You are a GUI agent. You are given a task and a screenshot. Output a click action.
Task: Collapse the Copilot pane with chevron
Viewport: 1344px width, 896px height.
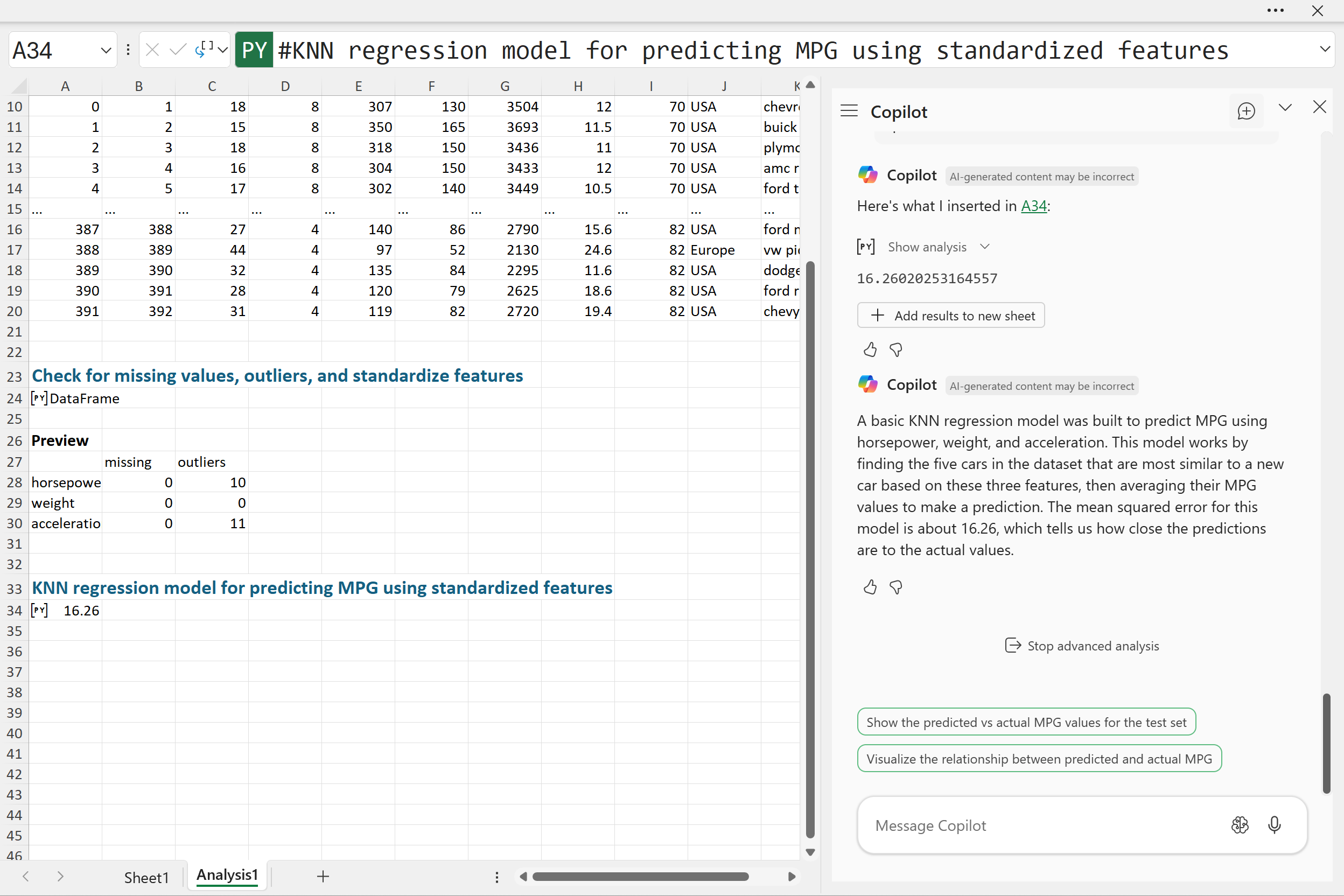[x=1285, y=108]
